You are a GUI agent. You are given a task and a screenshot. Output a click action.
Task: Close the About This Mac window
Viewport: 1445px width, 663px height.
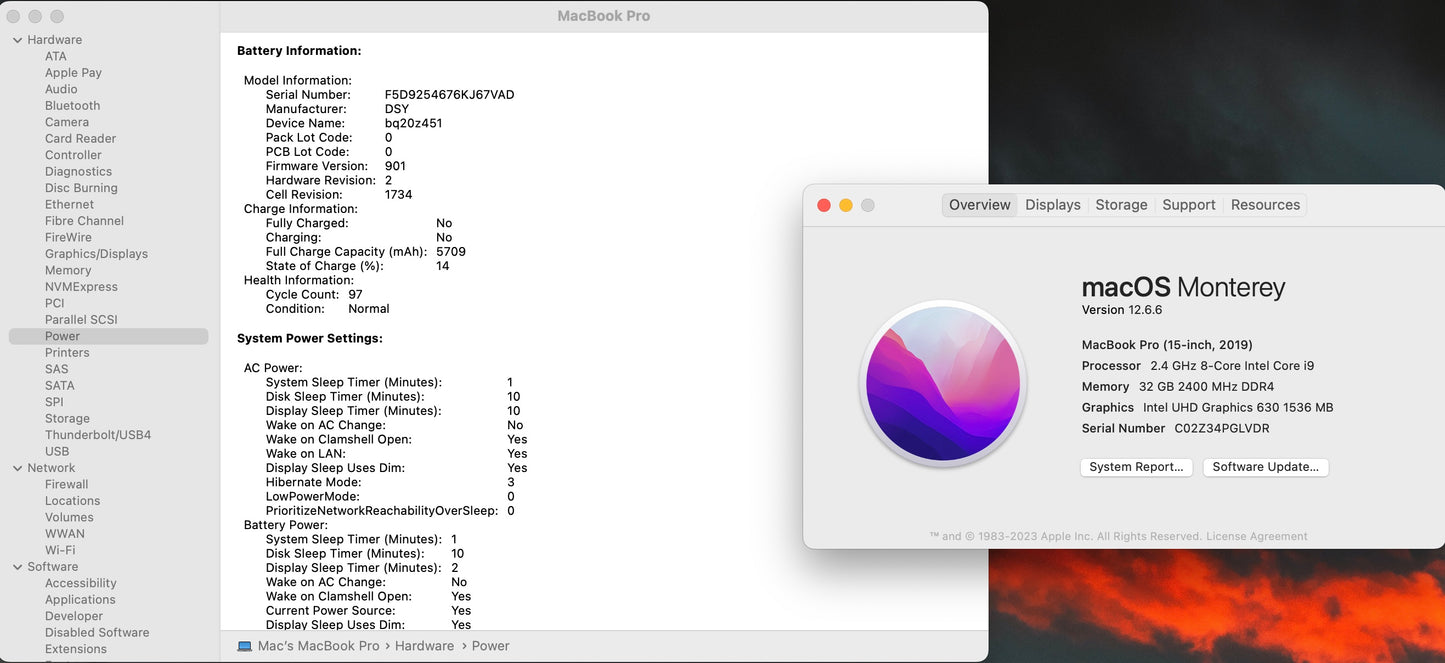click(824, 205)
